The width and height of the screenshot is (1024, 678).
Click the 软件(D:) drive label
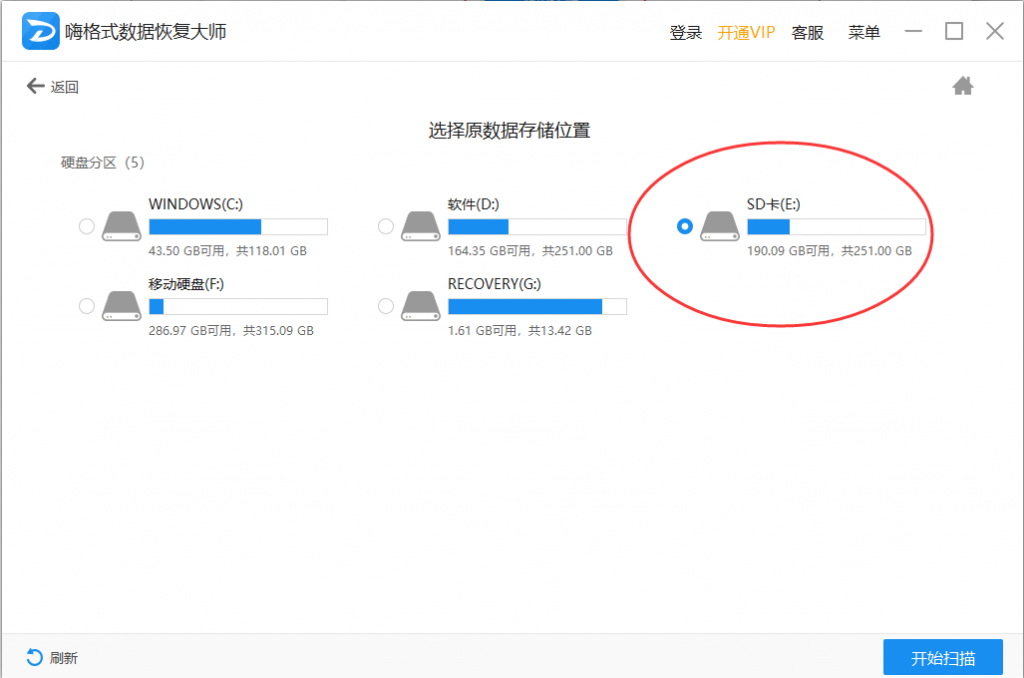tap(473, 204)
